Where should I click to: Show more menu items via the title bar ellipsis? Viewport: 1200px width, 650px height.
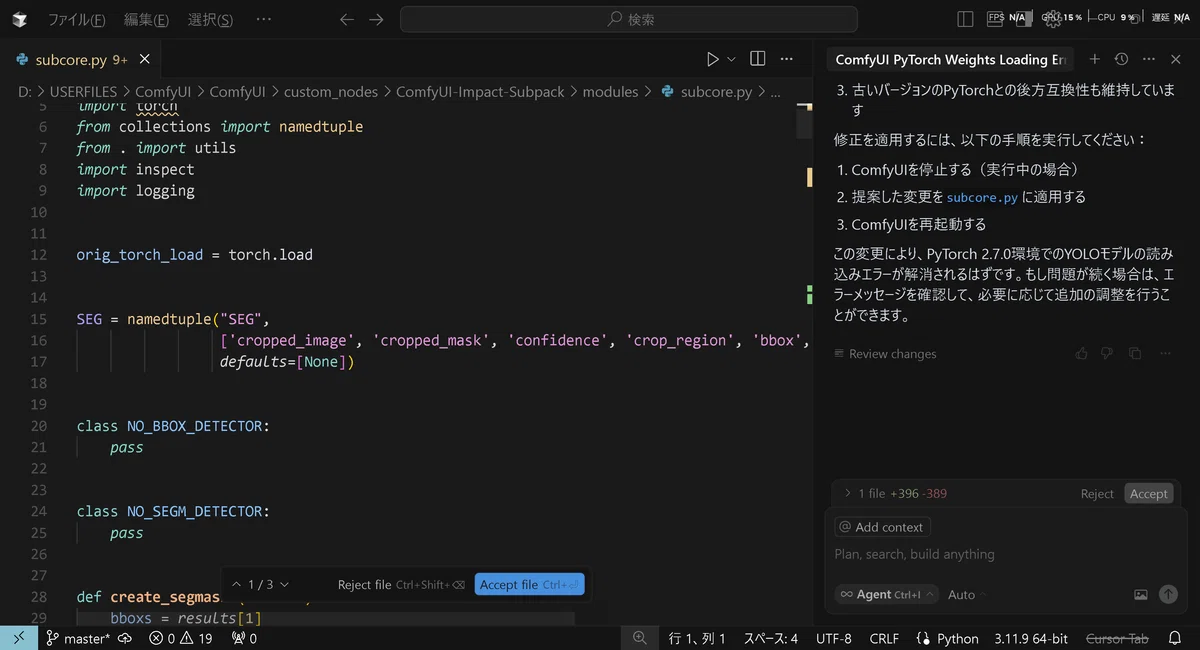tap(263, 19)
